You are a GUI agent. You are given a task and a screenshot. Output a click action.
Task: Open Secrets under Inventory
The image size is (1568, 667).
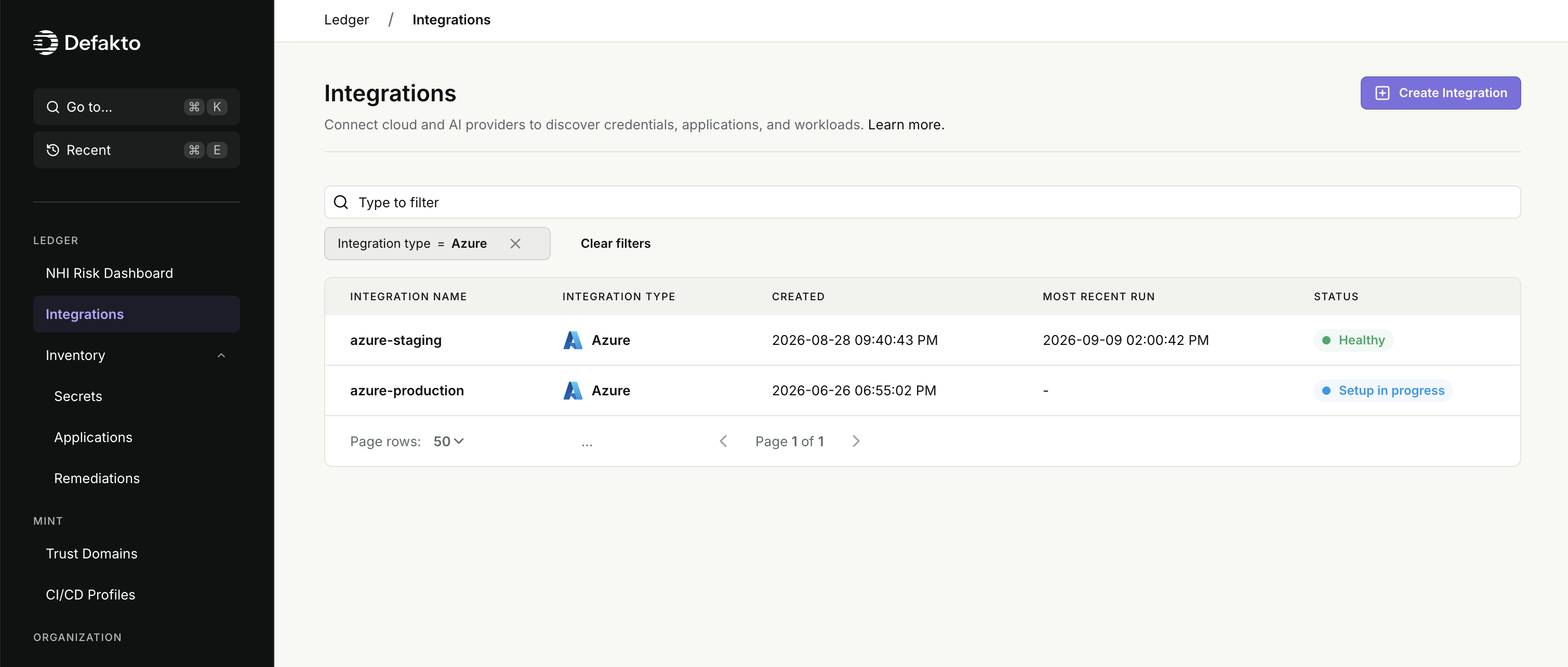tap(78, 396)
